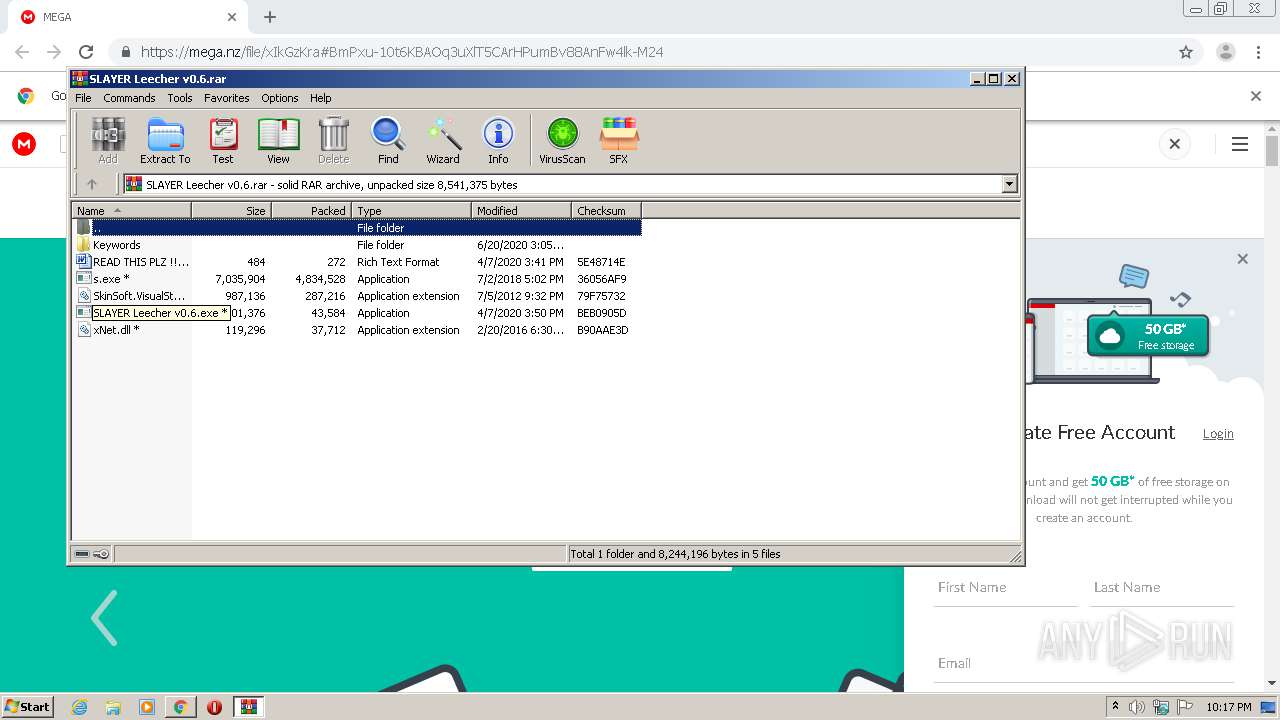Open the Favorites menu
Screen dimensions: 1280x720
click(227, 98)
